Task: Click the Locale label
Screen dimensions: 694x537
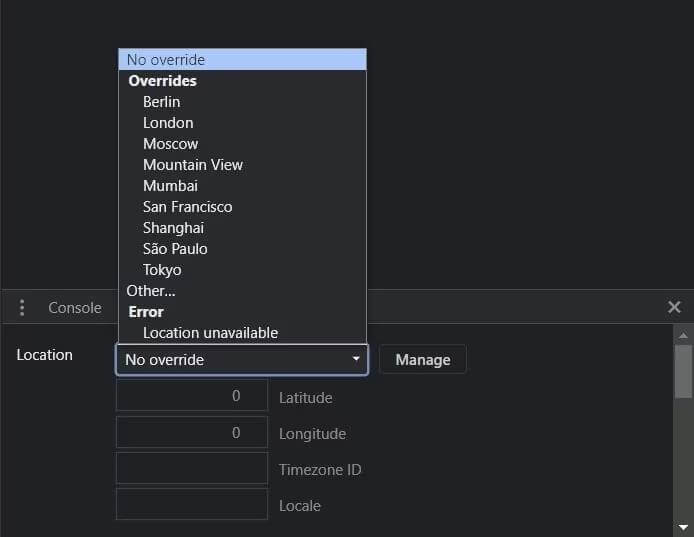Action: pos(300,506)
